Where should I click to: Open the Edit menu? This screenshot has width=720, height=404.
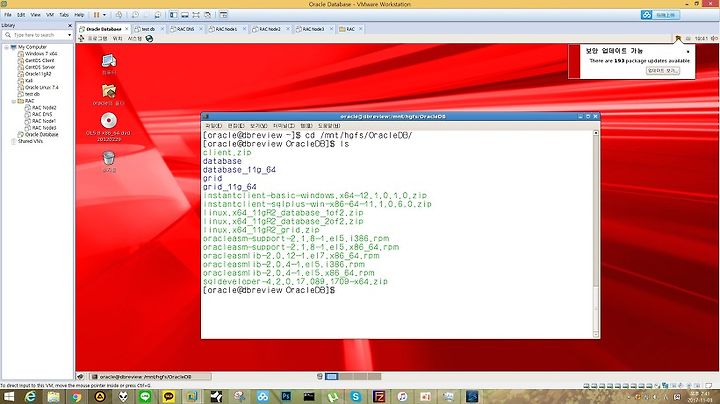21,15
